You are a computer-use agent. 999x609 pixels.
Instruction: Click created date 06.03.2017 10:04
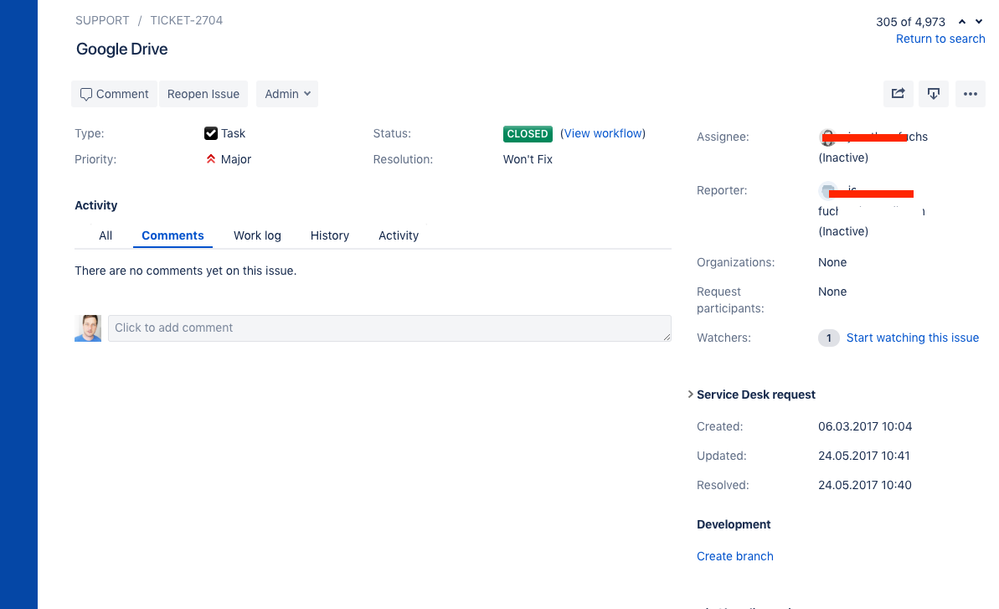(865, 426)
